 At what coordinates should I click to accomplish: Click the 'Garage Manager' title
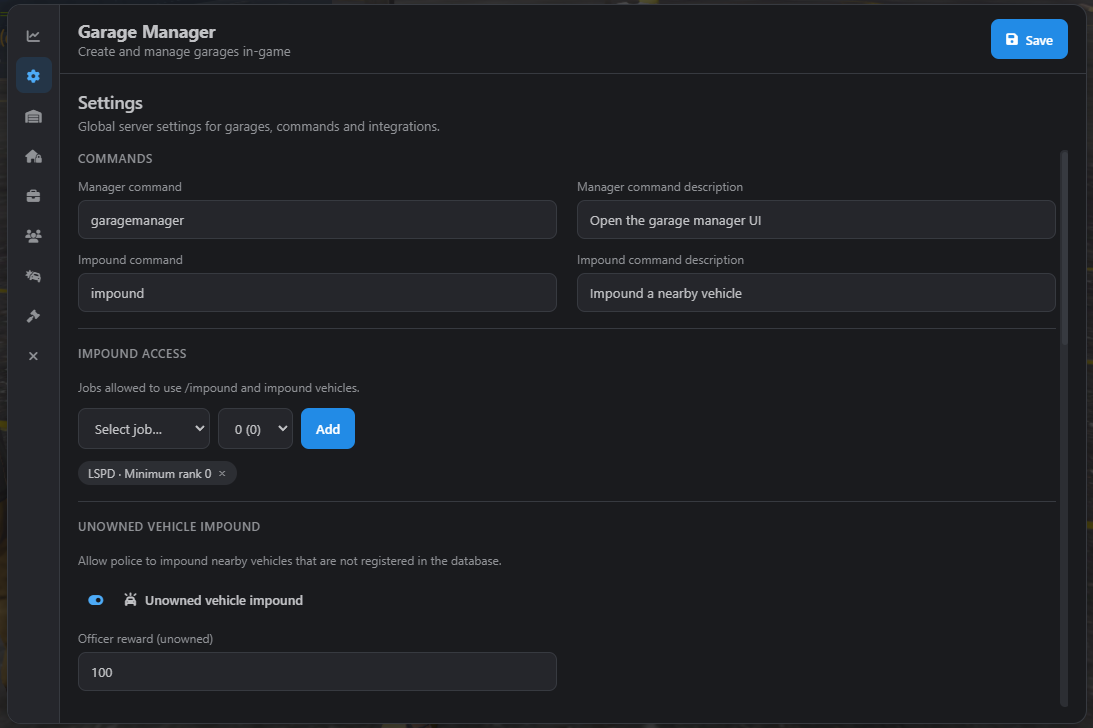tap(146, 32)
